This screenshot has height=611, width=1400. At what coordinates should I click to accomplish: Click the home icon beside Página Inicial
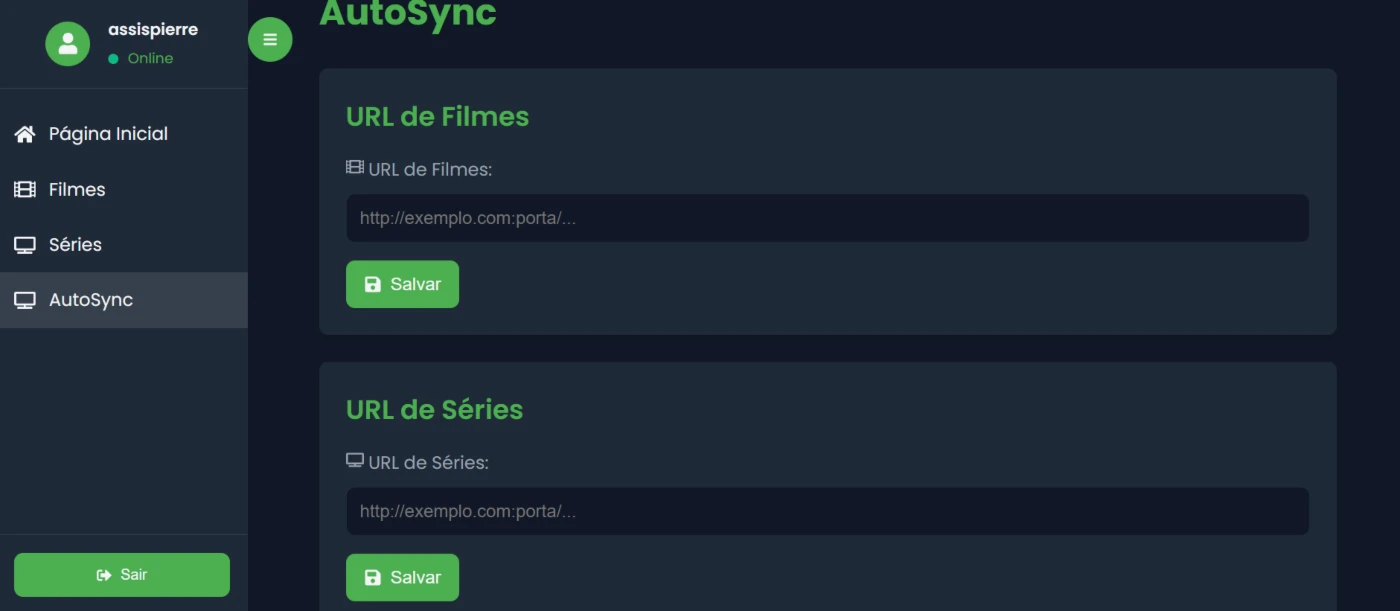pyautogui.click(x=25, y=134)
